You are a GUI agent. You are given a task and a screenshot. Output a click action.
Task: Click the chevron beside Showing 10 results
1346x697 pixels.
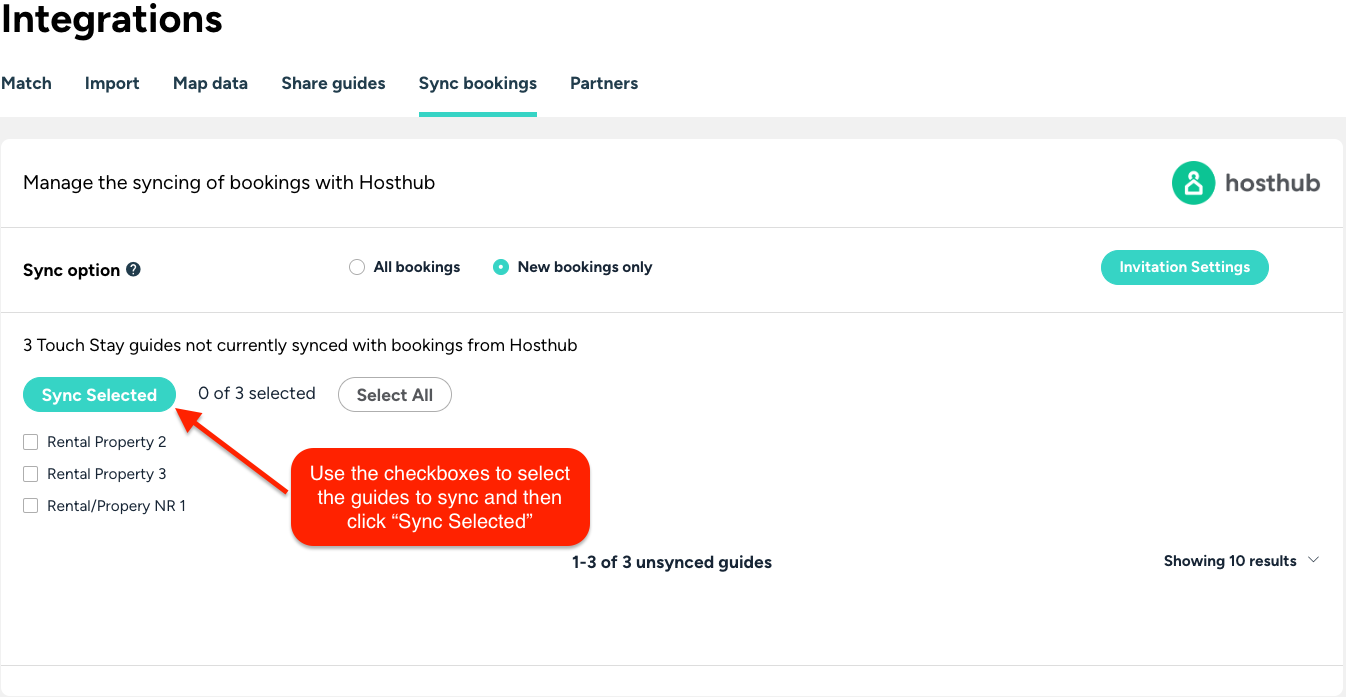click(x=1314, y=561)
